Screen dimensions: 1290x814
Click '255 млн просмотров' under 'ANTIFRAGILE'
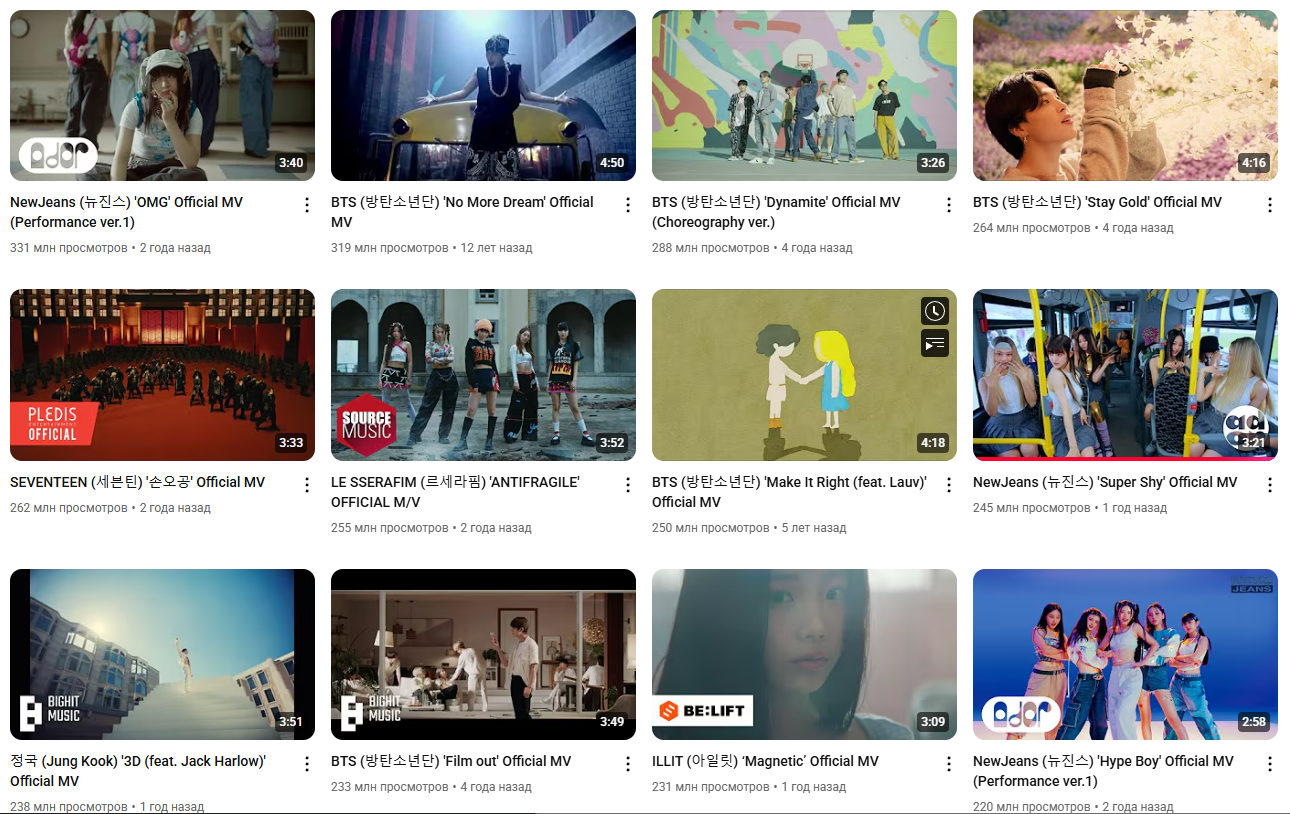pos(390,528)
